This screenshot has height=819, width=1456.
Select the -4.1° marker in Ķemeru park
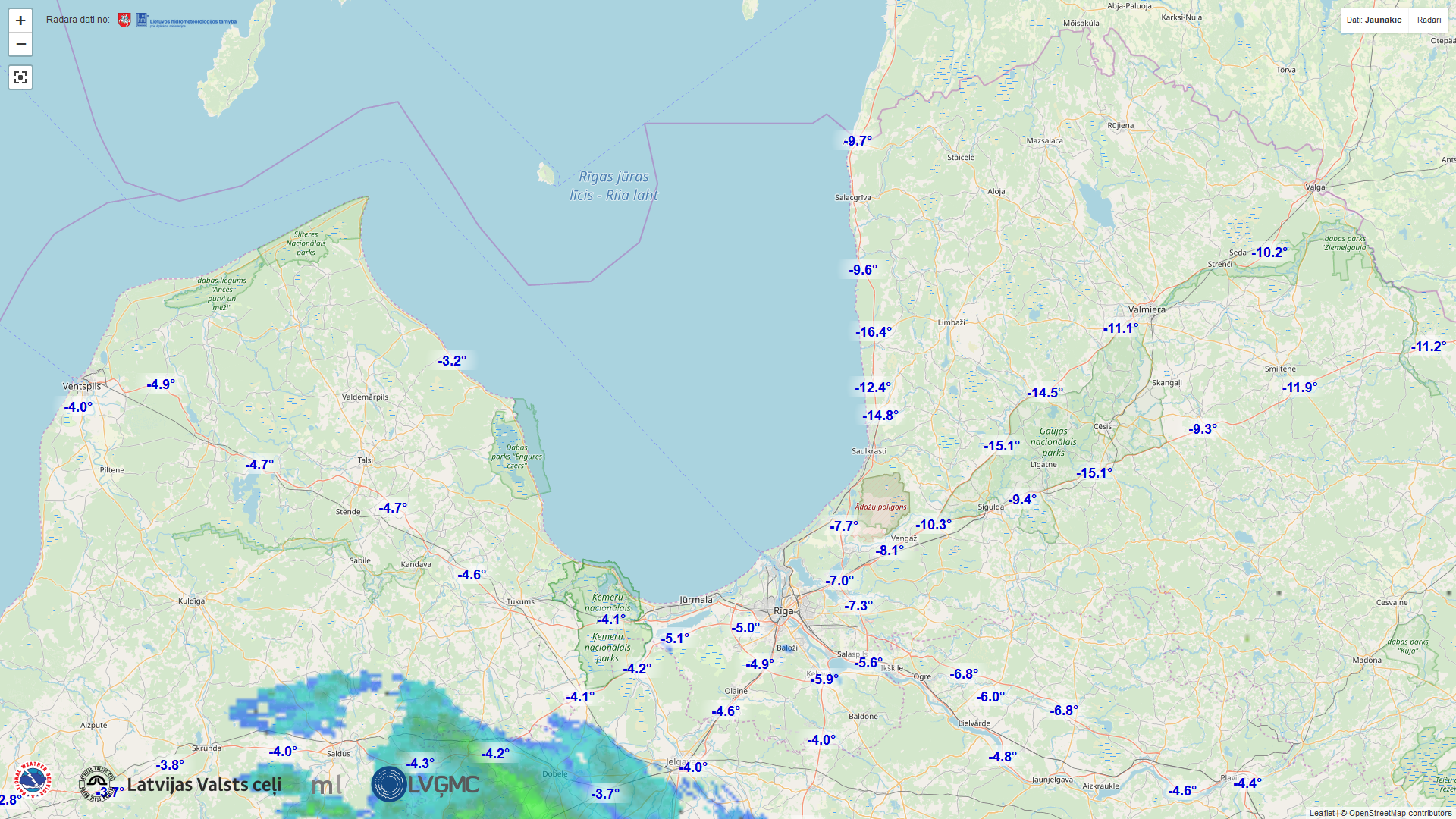(611, 620)
